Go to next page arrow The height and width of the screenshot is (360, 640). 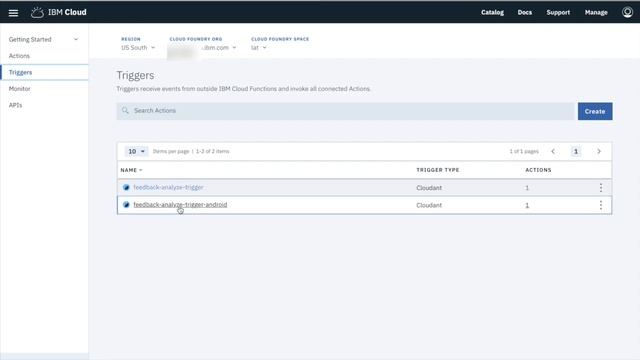pyautogui.click(x=599, y=151)
